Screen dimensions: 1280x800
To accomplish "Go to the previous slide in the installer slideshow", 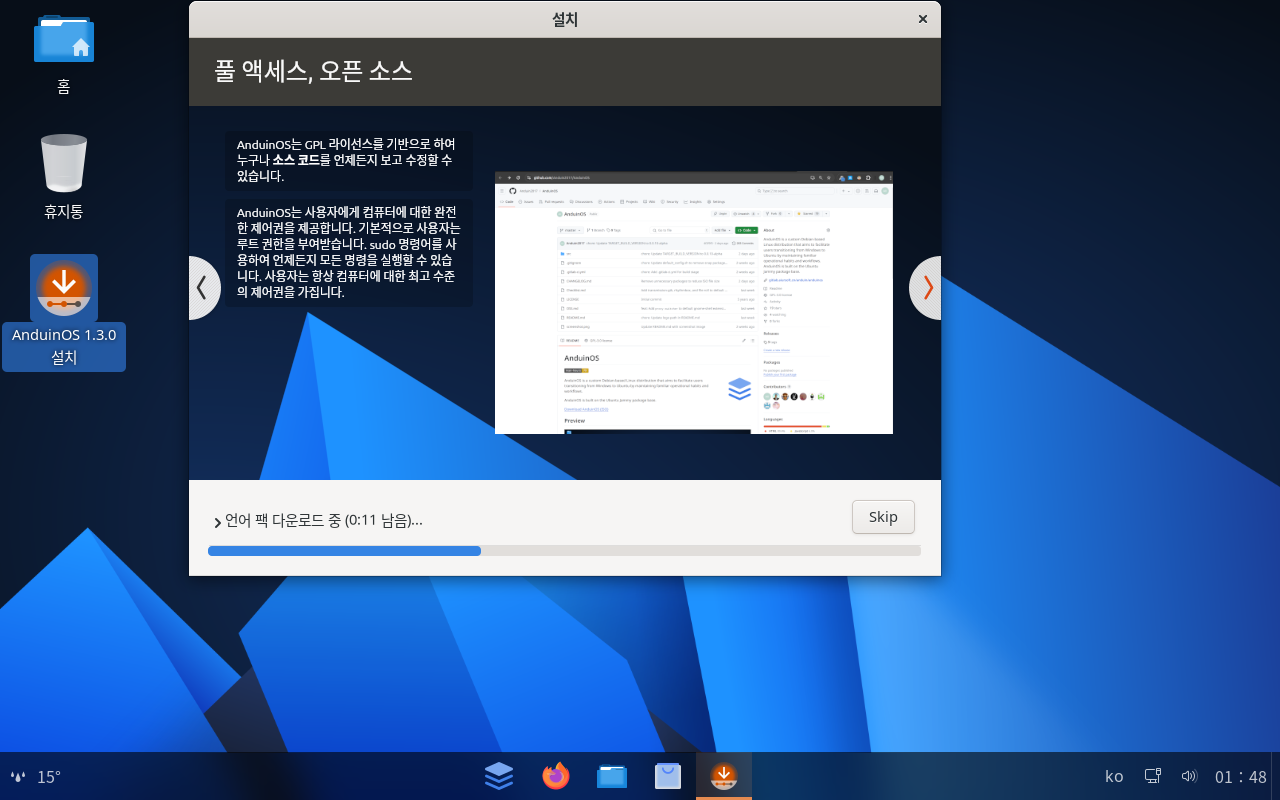I will [x=203, y=288].
